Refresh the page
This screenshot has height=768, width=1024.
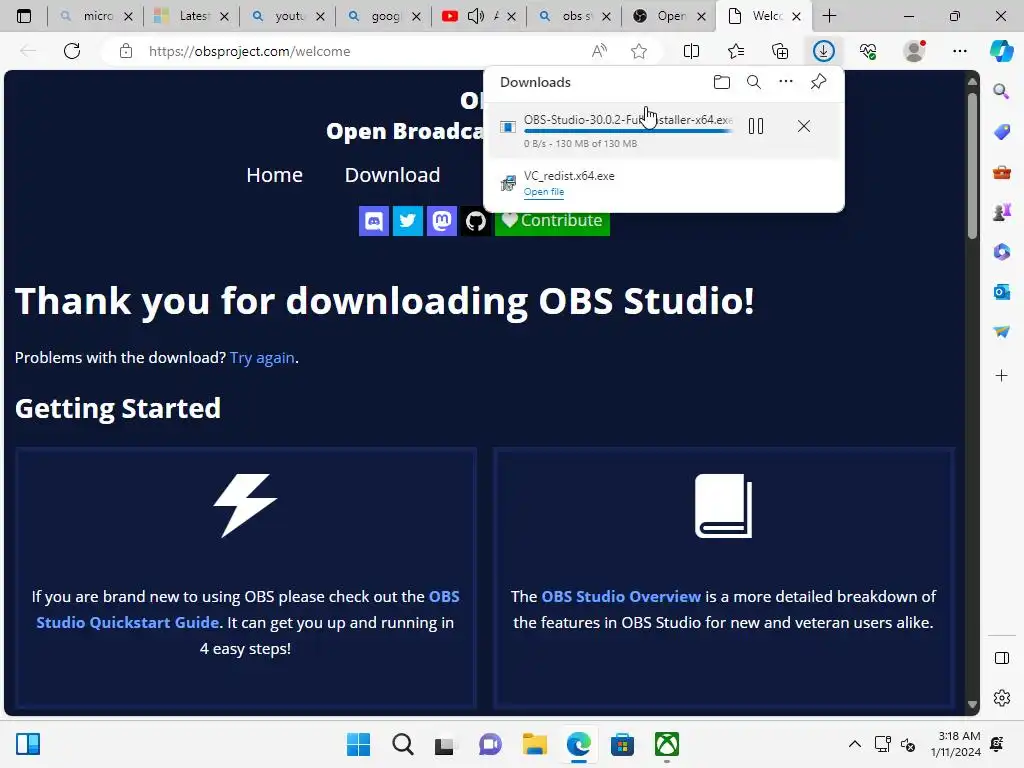click(x=72, y=51)
